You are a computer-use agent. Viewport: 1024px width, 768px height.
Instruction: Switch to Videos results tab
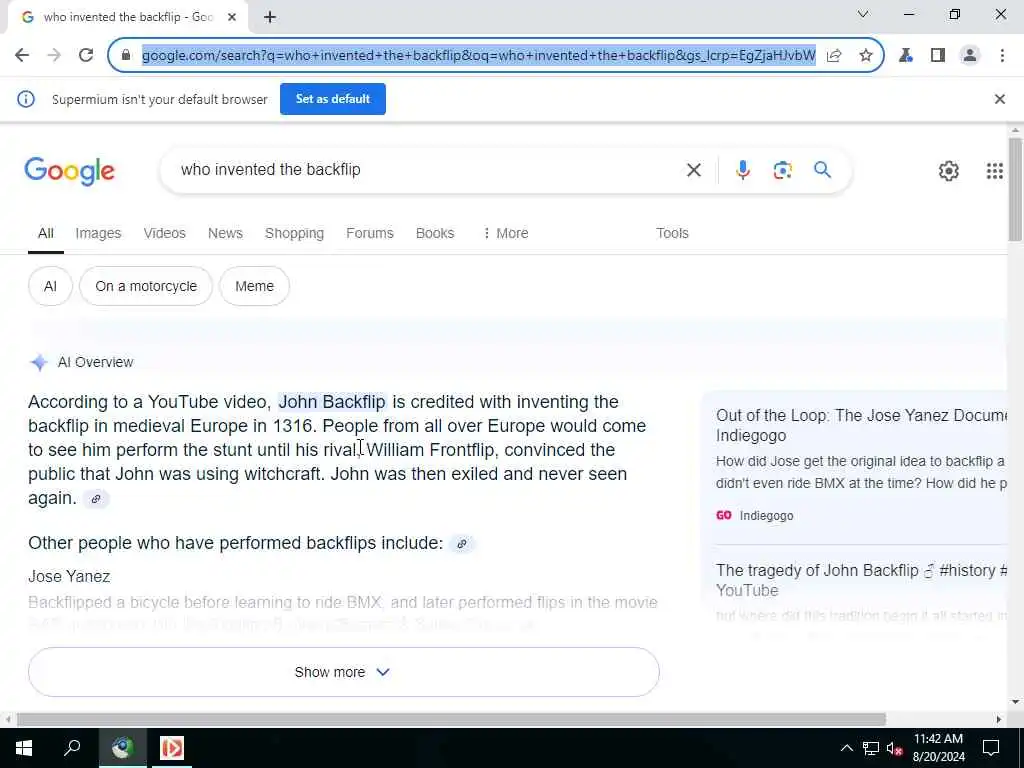pos(165,233)
